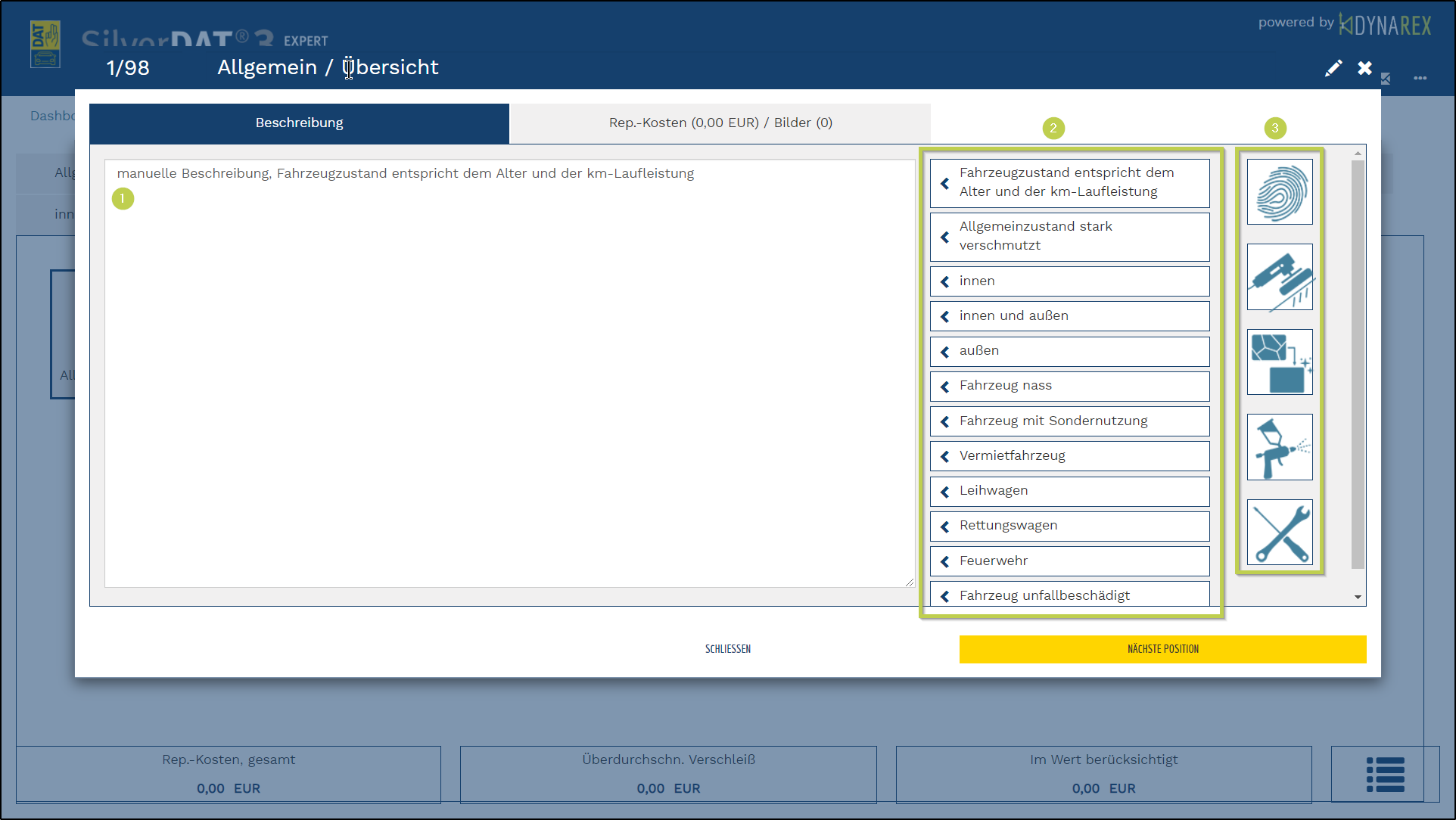
Task: Switch to Rep.-Kosten / Bilder tab
Action: pyautogui.click(x=720, y=123)
